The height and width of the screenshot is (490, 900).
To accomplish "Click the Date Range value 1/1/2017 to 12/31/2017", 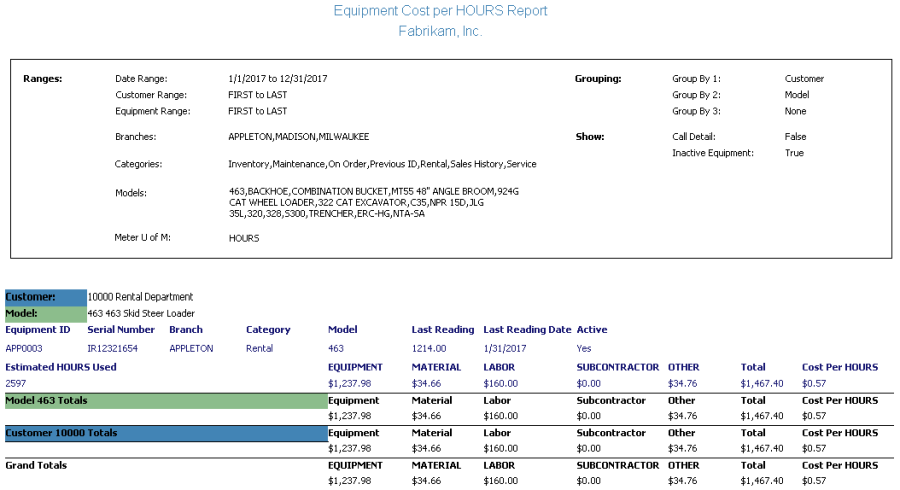I will (278, 78).
